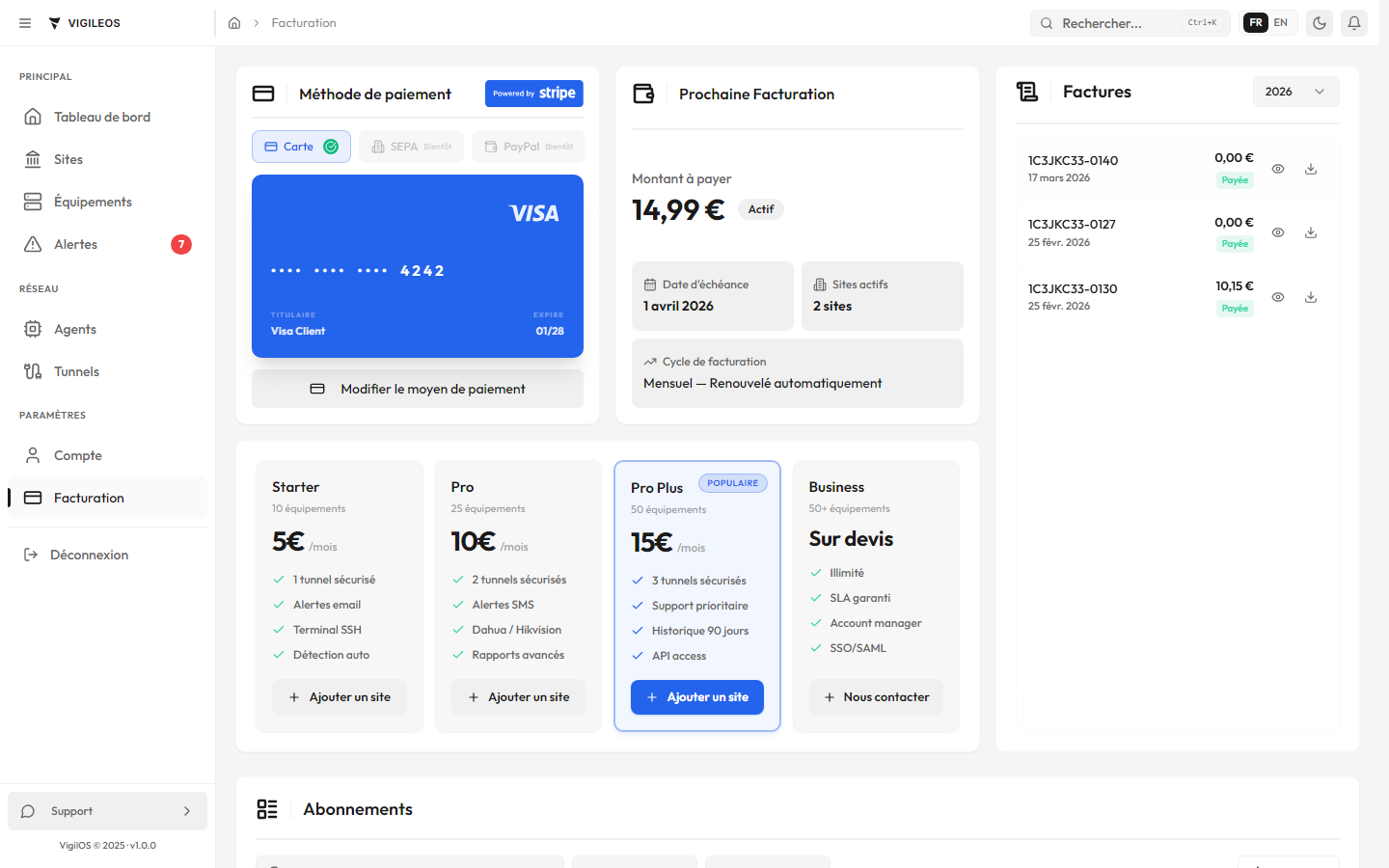
Task: Expand the Support panel
Action: (x=107, y=811)
